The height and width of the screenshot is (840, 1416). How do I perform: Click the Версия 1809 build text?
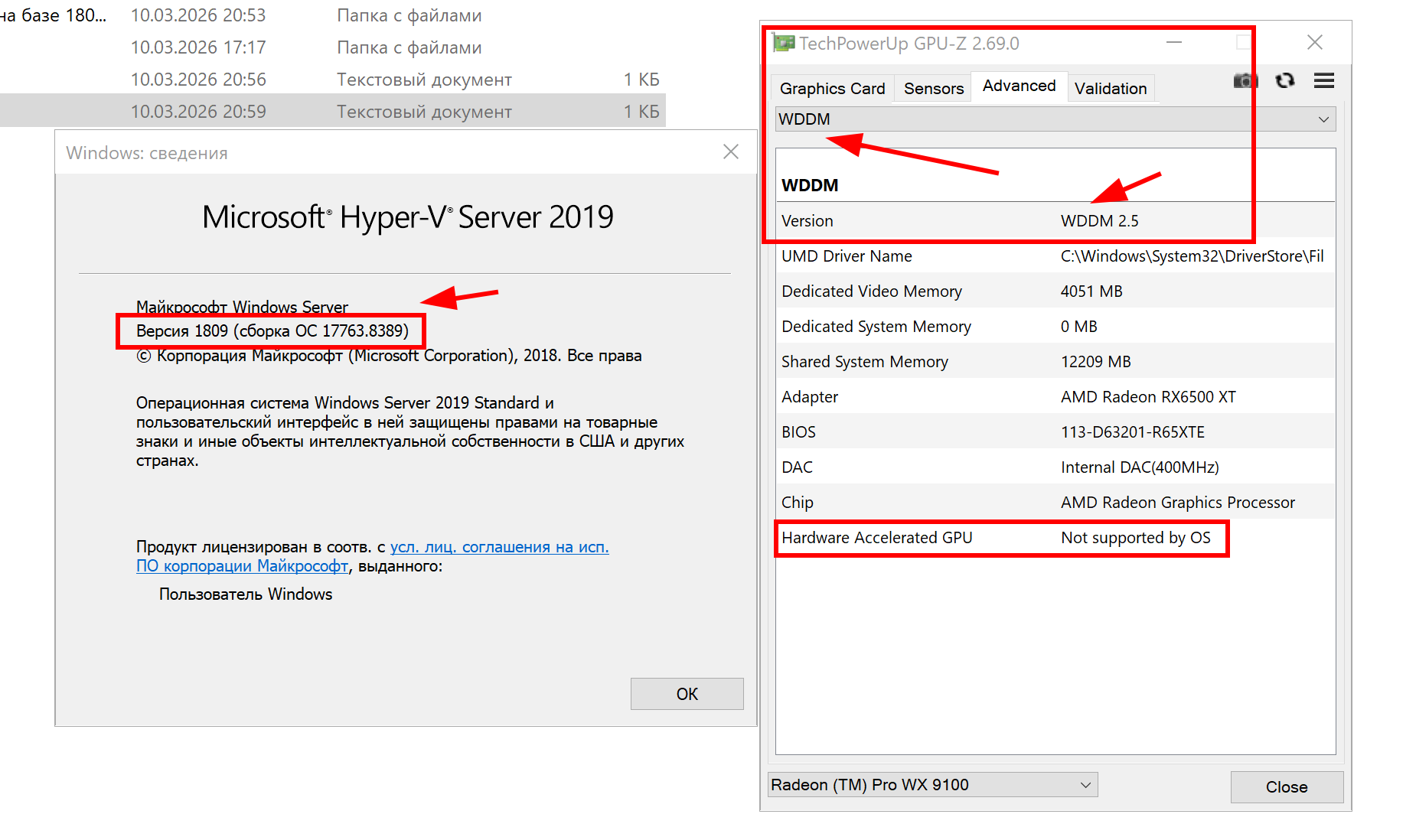[x=272, y=330]
